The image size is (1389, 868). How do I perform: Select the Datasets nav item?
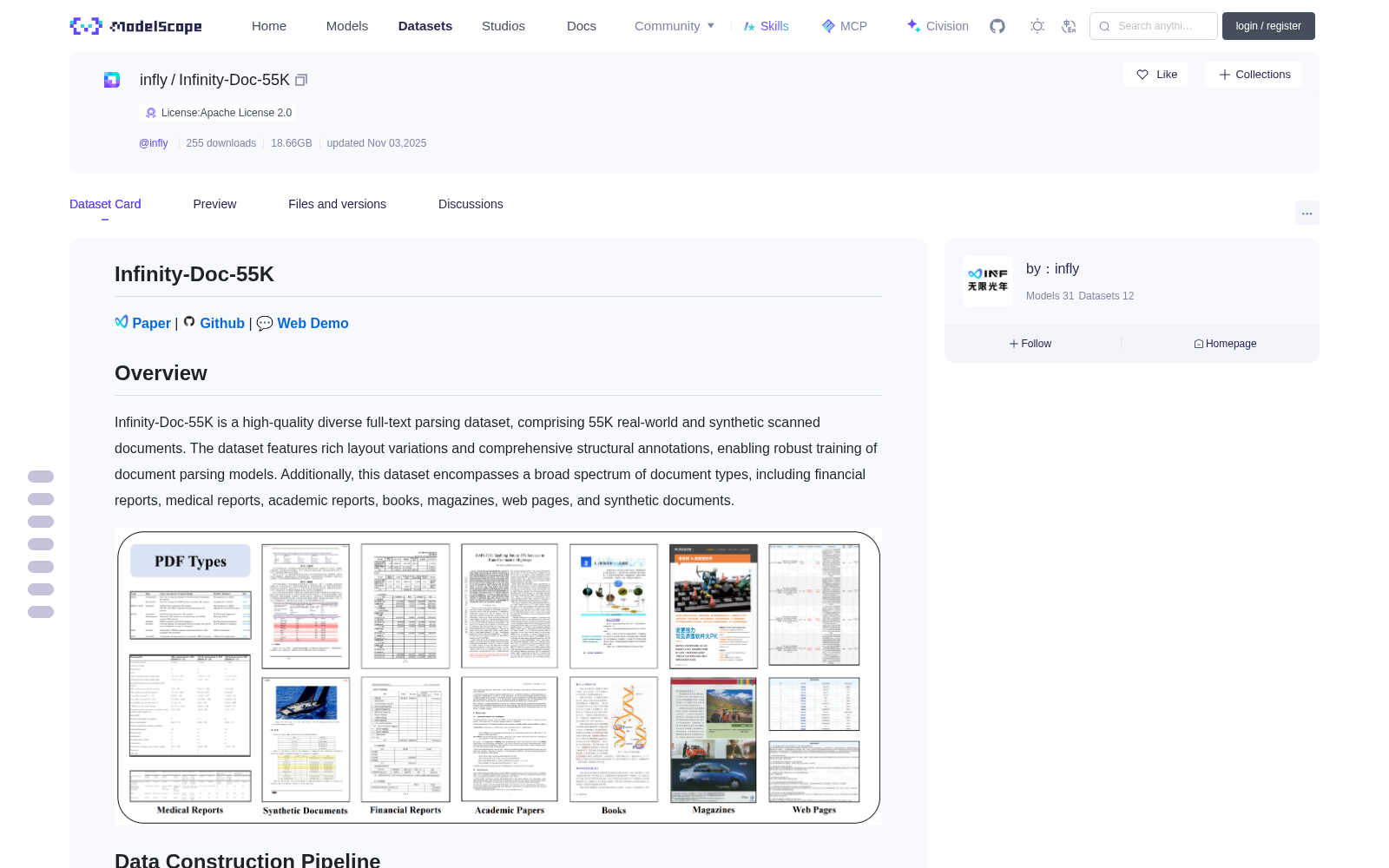[x=425, y=26]
